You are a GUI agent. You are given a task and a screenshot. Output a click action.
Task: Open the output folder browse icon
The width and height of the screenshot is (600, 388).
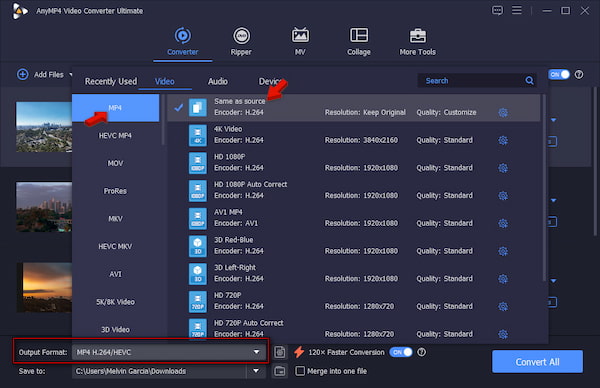[x=280, y=371]
